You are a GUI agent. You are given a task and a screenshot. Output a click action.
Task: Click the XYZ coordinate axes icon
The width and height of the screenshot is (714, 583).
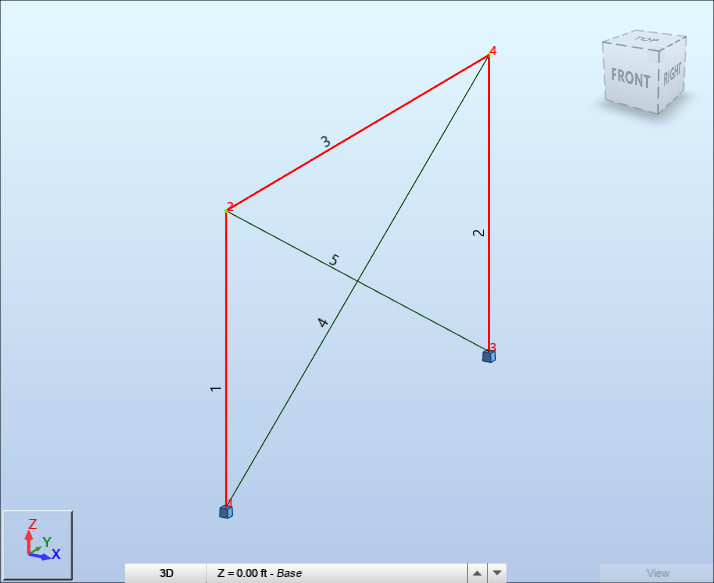click(38, 545)
